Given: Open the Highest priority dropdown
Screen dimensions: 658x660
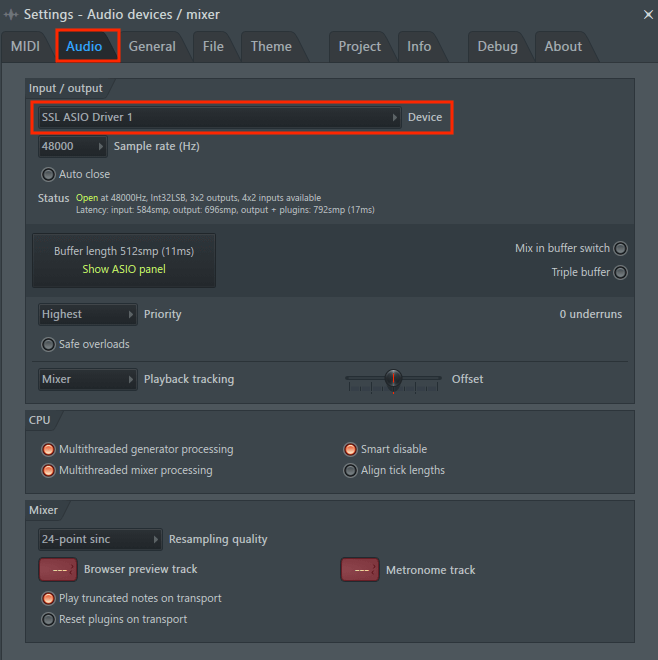Looking at the screenshot, I should point(87,314).
